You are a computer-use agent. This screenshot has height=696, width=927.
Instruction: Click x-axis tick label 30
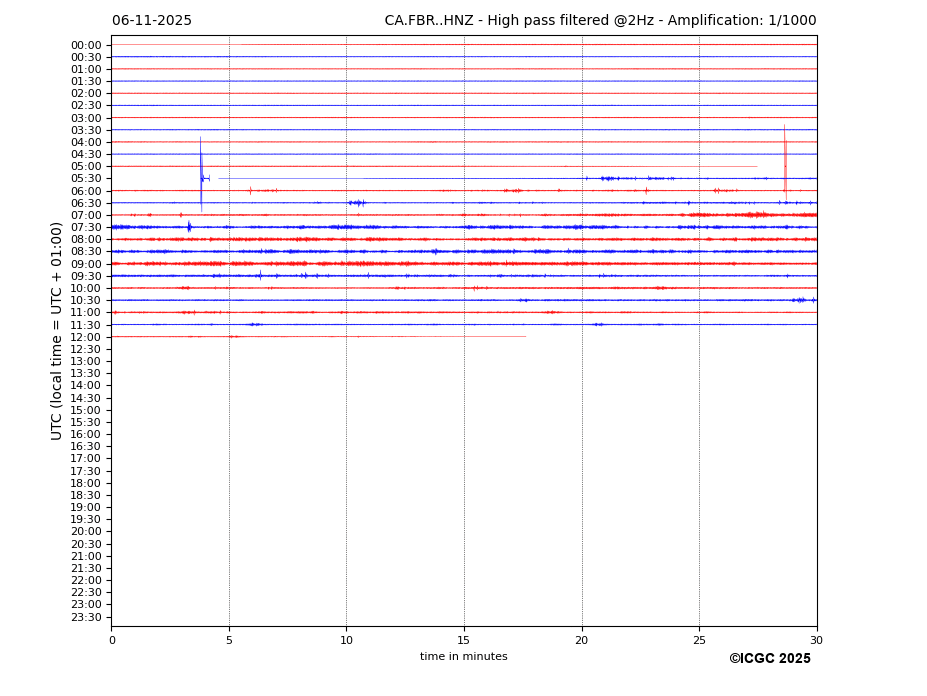click(x=816, y=641)
